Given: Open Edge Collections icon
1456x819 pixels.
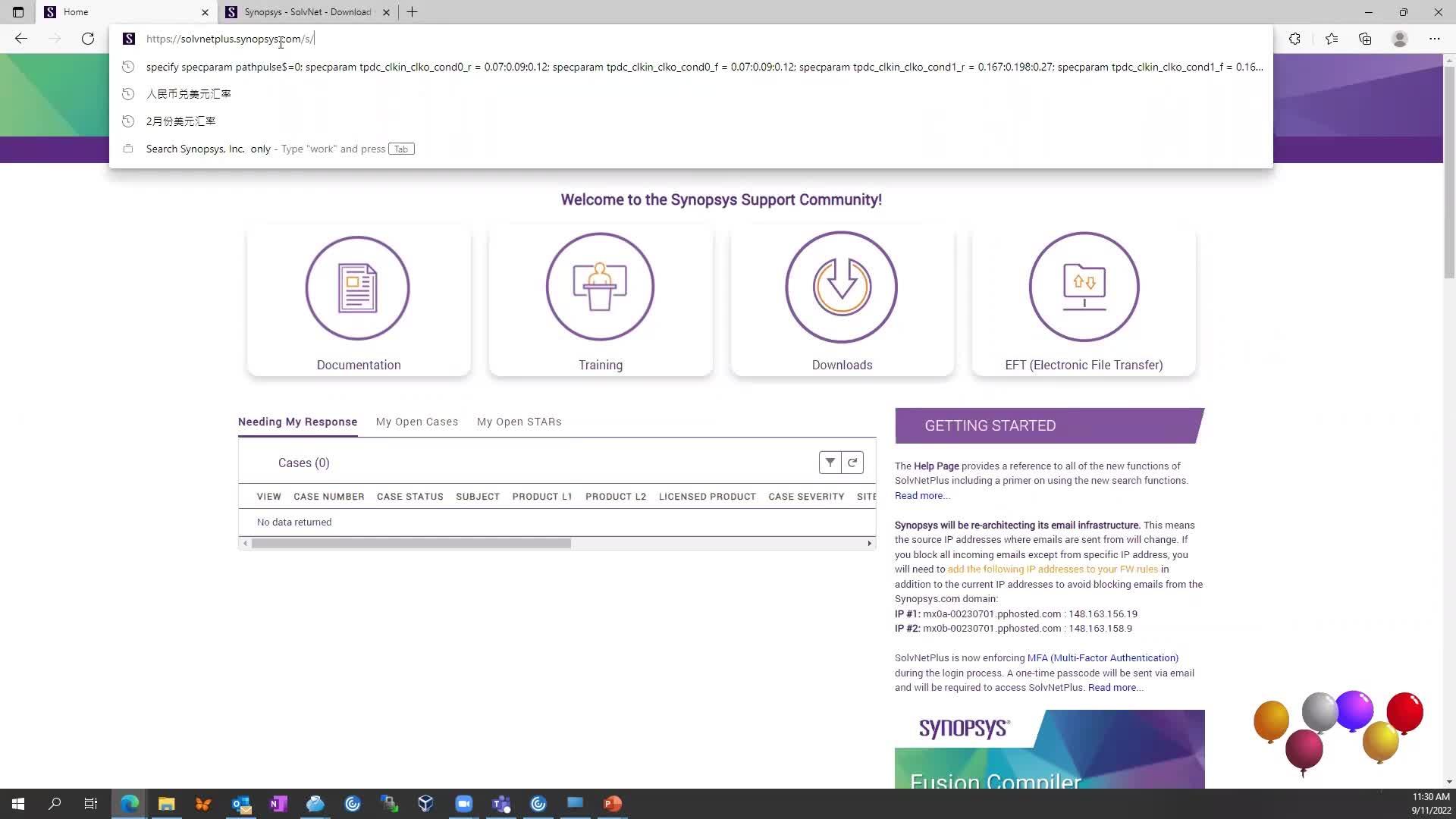Looking at the screenshot, I should tap(1365, 39).
